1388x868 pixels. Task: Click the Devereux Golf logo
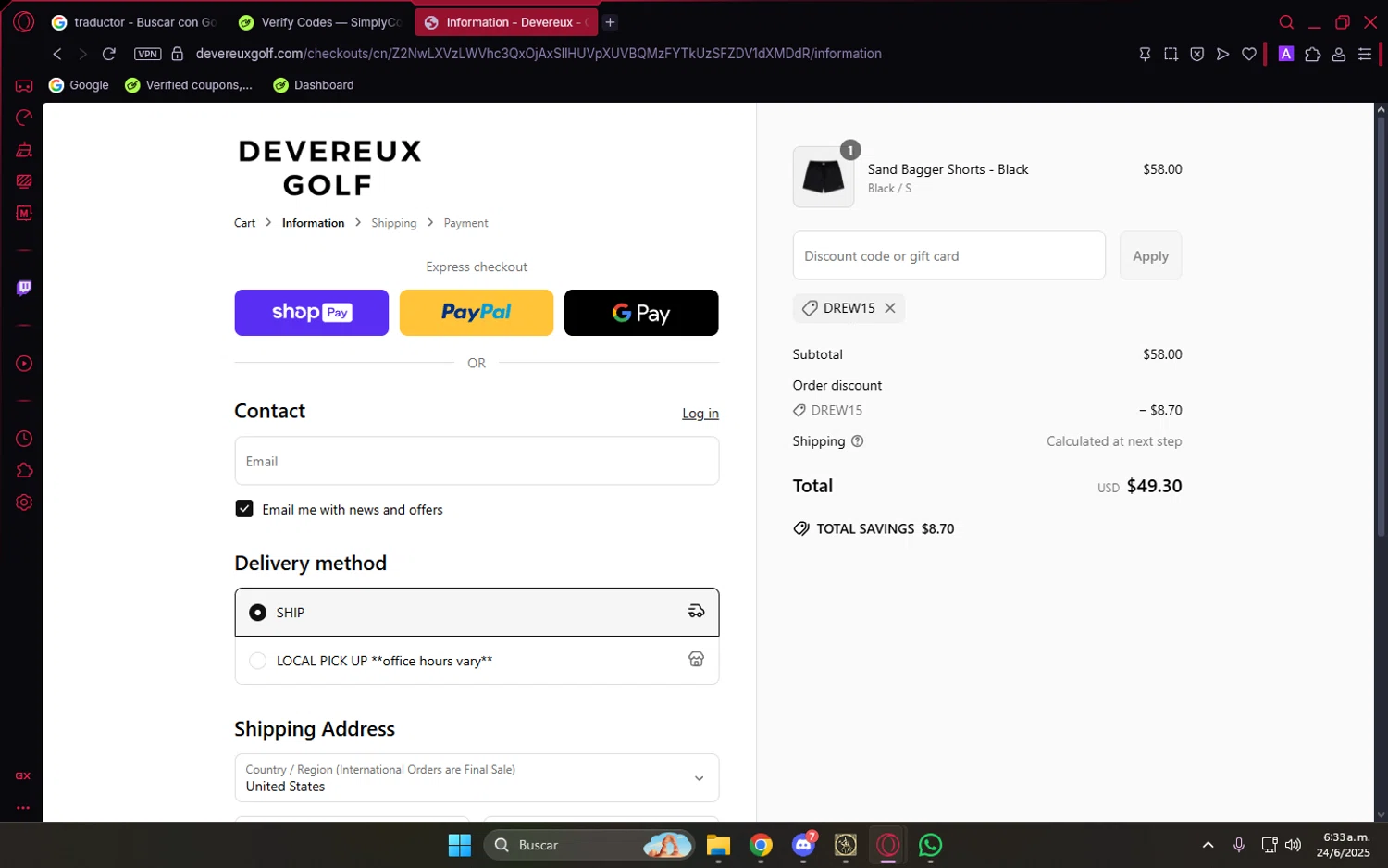pos(329,167)
